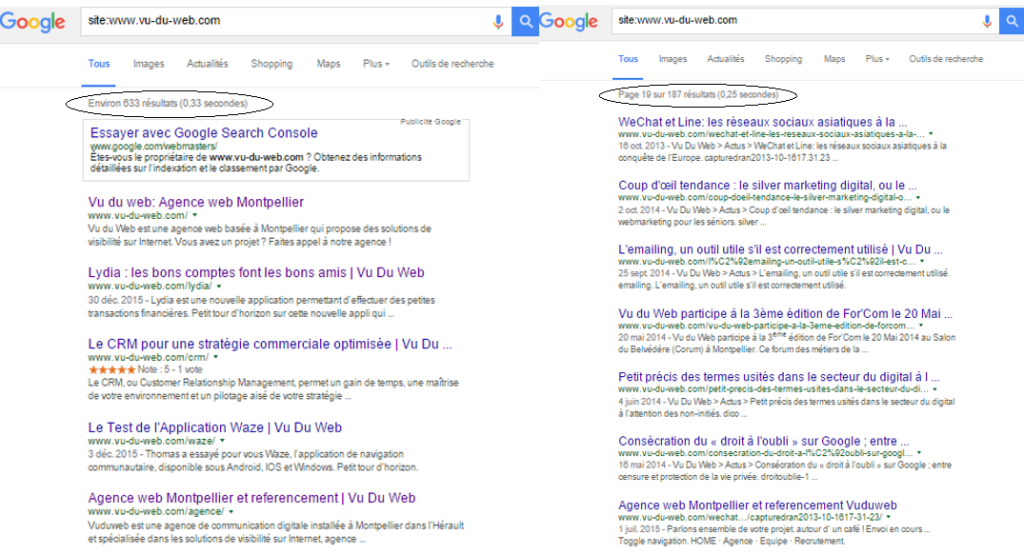Open 'Agence web Montpellier et referencement | Vu Du Web'
1024x555 pixels.
pos(251,498)
